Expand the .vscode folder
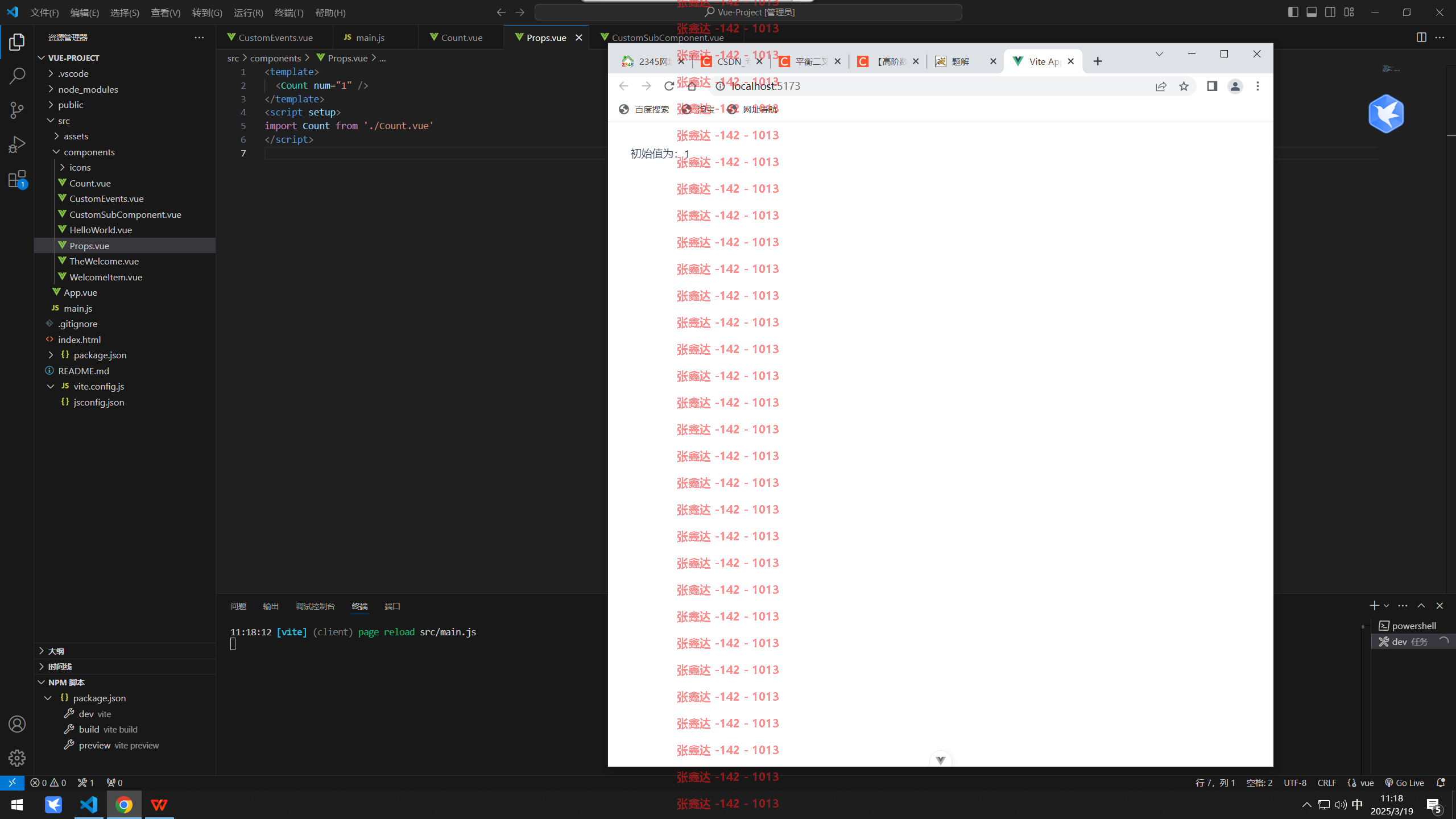This screenshot has height=819, width=1456. 125,73
